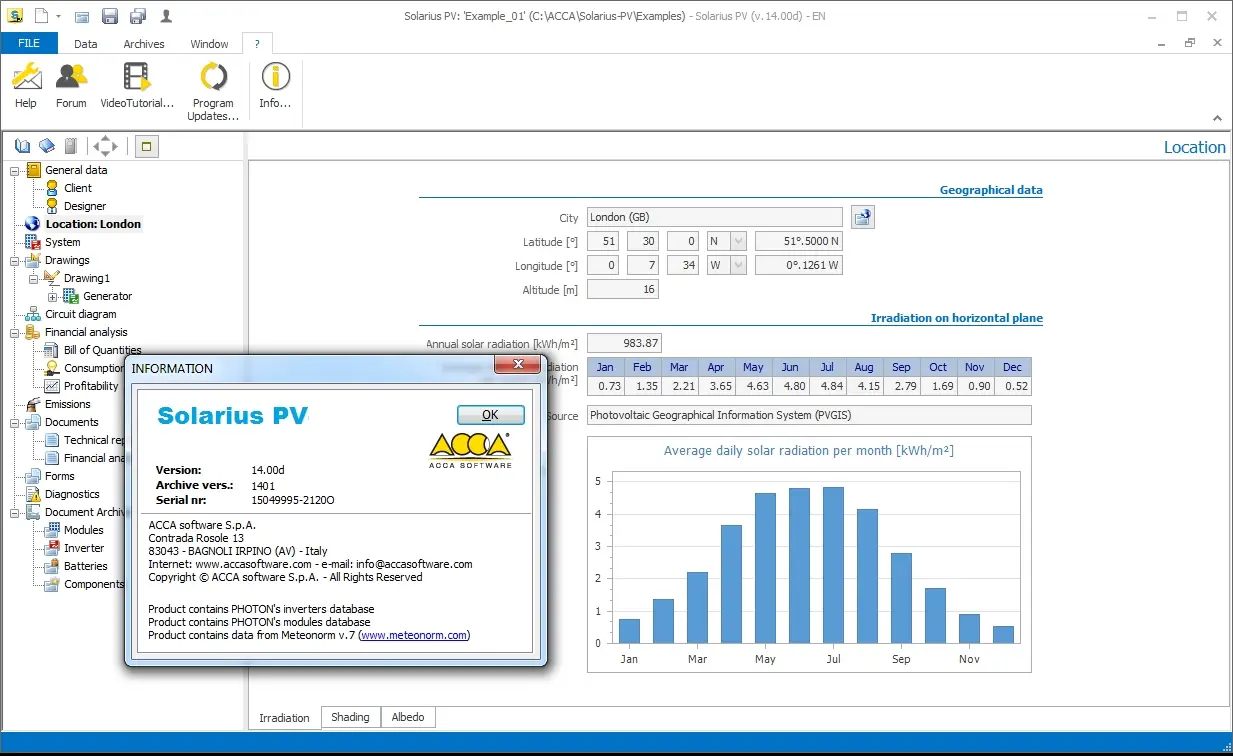Open Emissions in the project tree
Screen dimensions: 1233x756
[68, 404]
